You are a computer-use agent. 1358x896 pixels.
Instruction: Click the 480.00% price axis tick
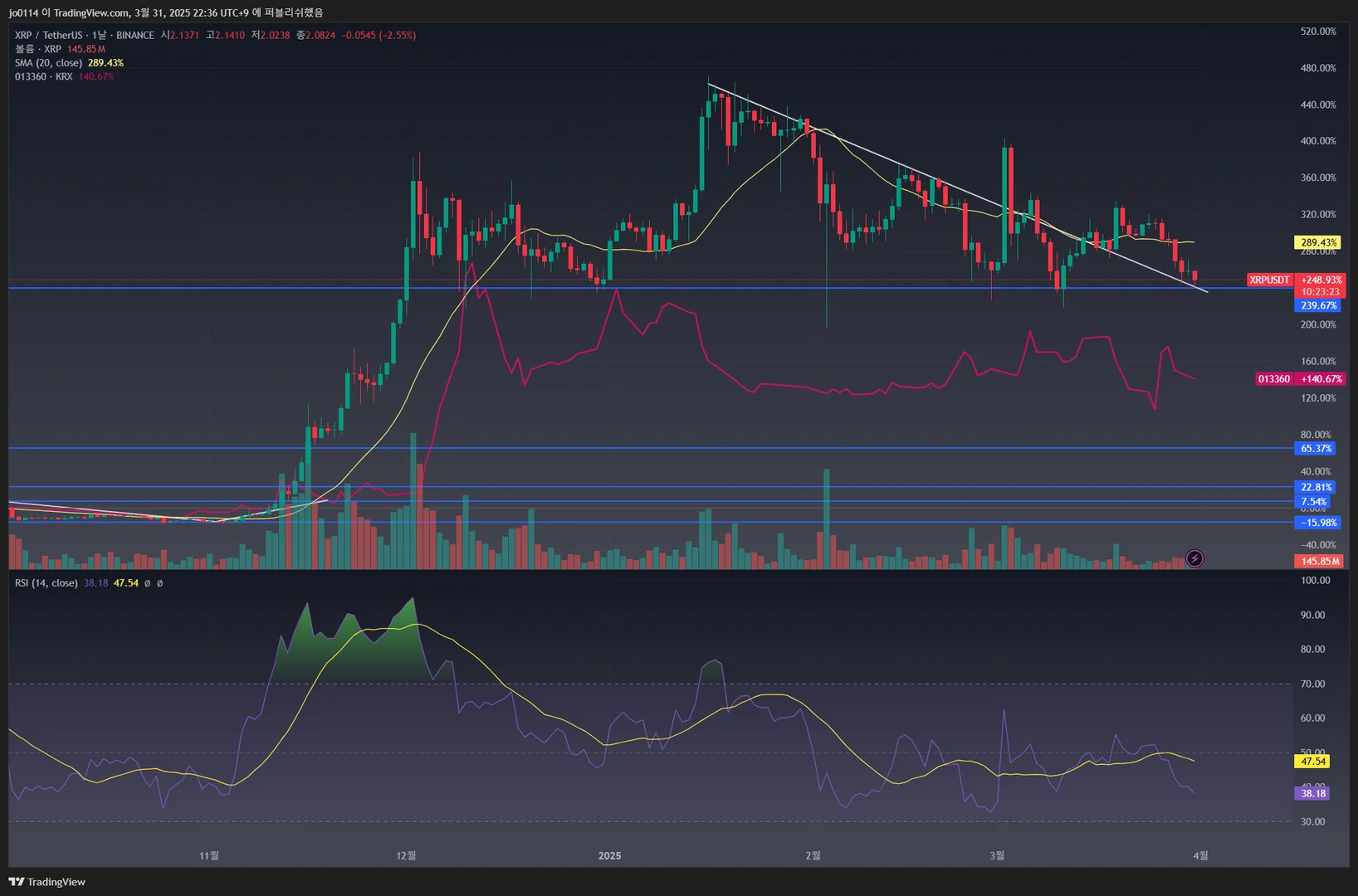tap(1318, 68)
